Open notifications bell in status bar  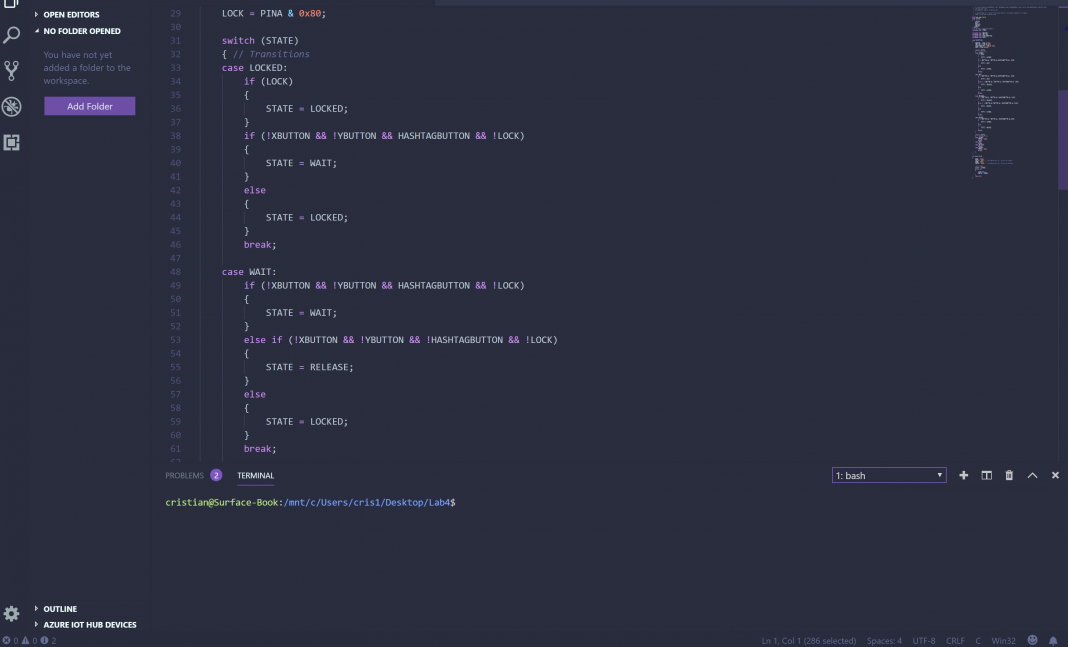coord(1053,640)
